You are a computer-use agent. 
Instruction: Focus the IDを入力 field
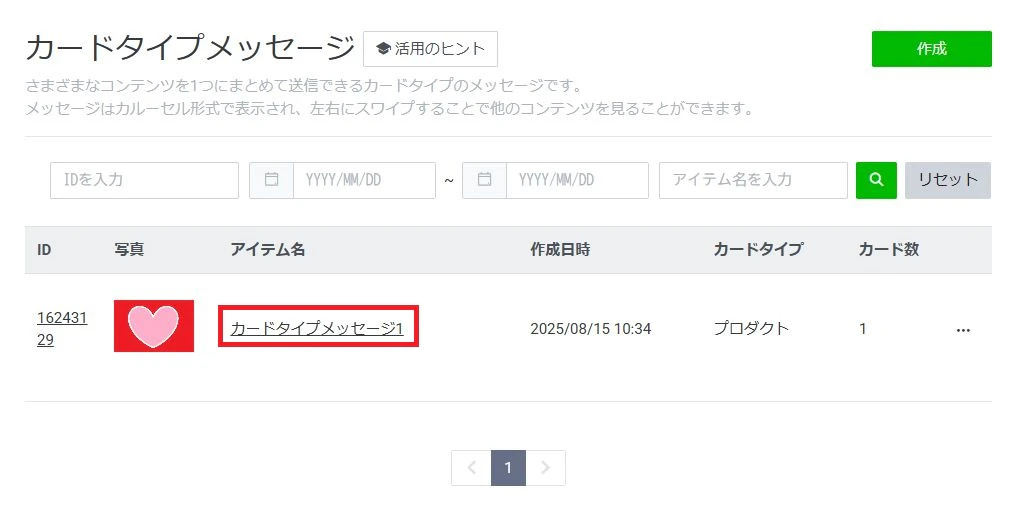144,180
